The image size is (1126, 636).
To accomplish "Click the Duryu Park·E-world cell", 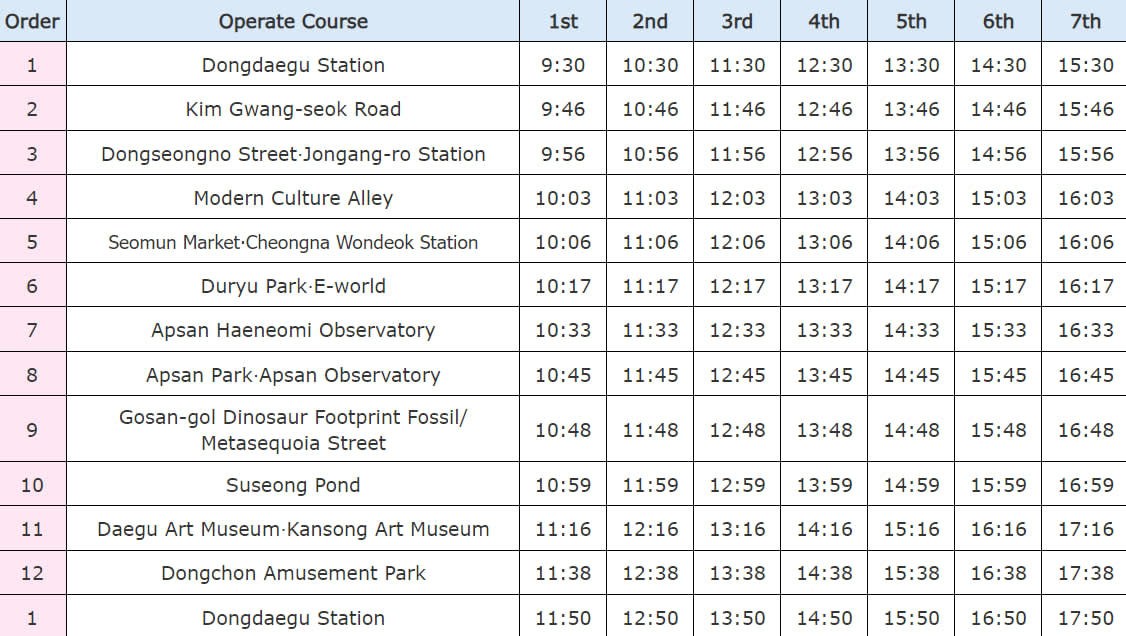I will pos(293,286).
